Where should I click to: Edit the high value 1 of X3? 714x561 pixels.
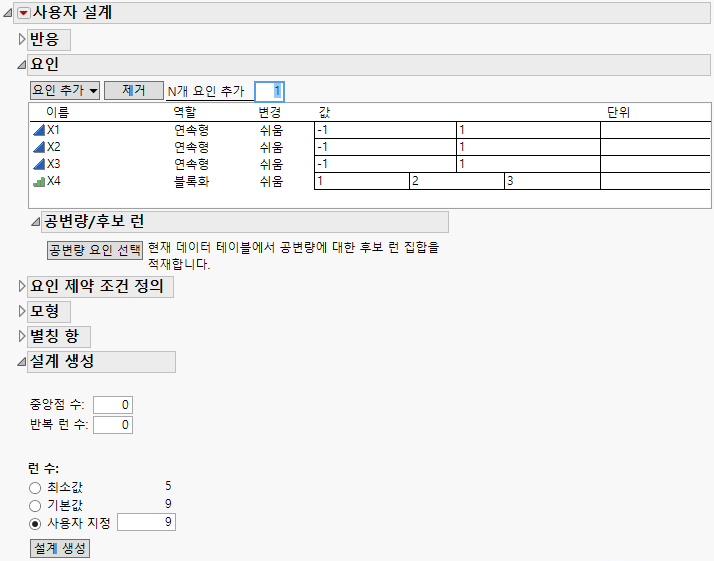(x=528, y=164)
